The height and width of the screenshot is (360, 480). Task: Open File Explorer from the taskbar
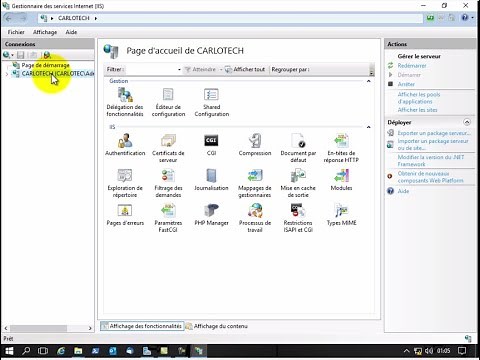(78, 351)
